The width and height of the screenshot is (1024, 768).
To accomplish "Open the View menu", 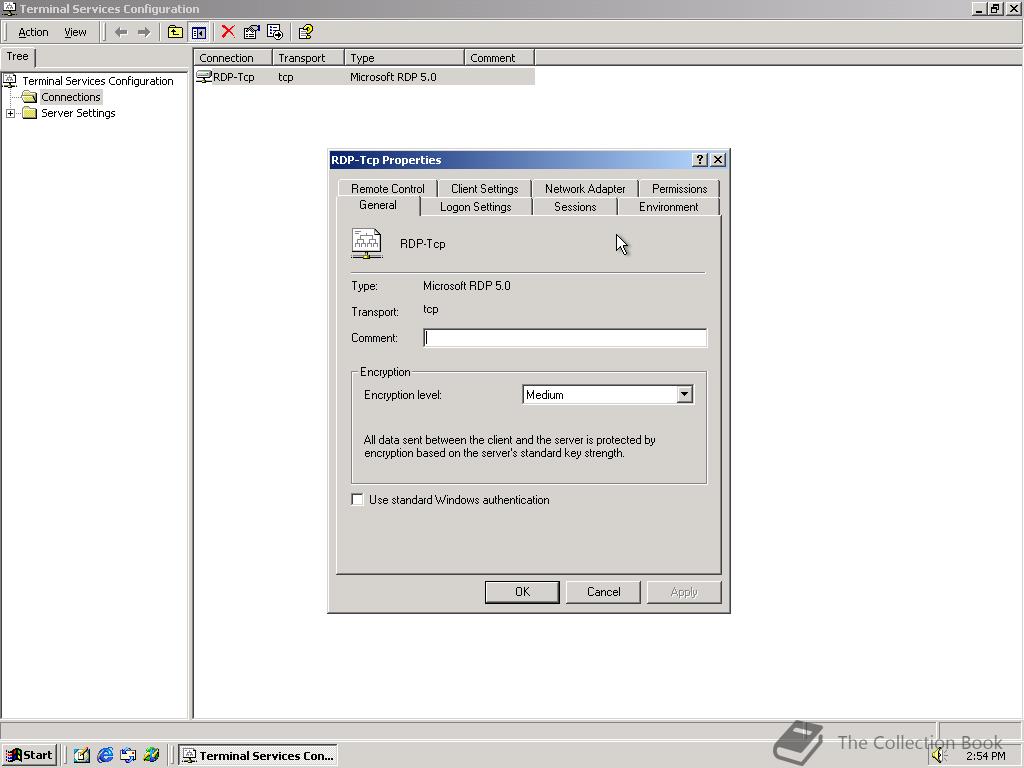I will click(75, 32).
